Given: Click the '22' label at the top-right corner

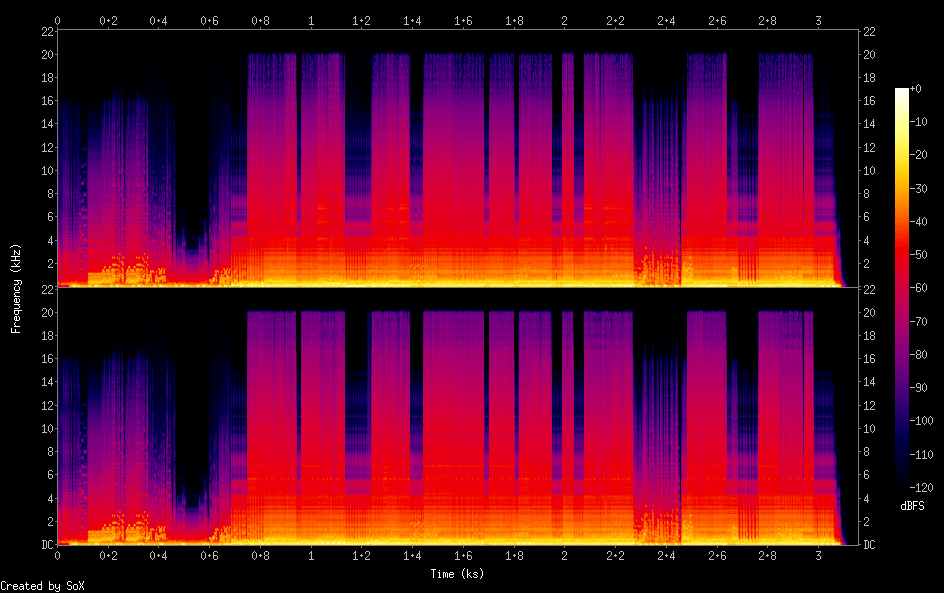Looking at the screenshot, I should [870, 31].
